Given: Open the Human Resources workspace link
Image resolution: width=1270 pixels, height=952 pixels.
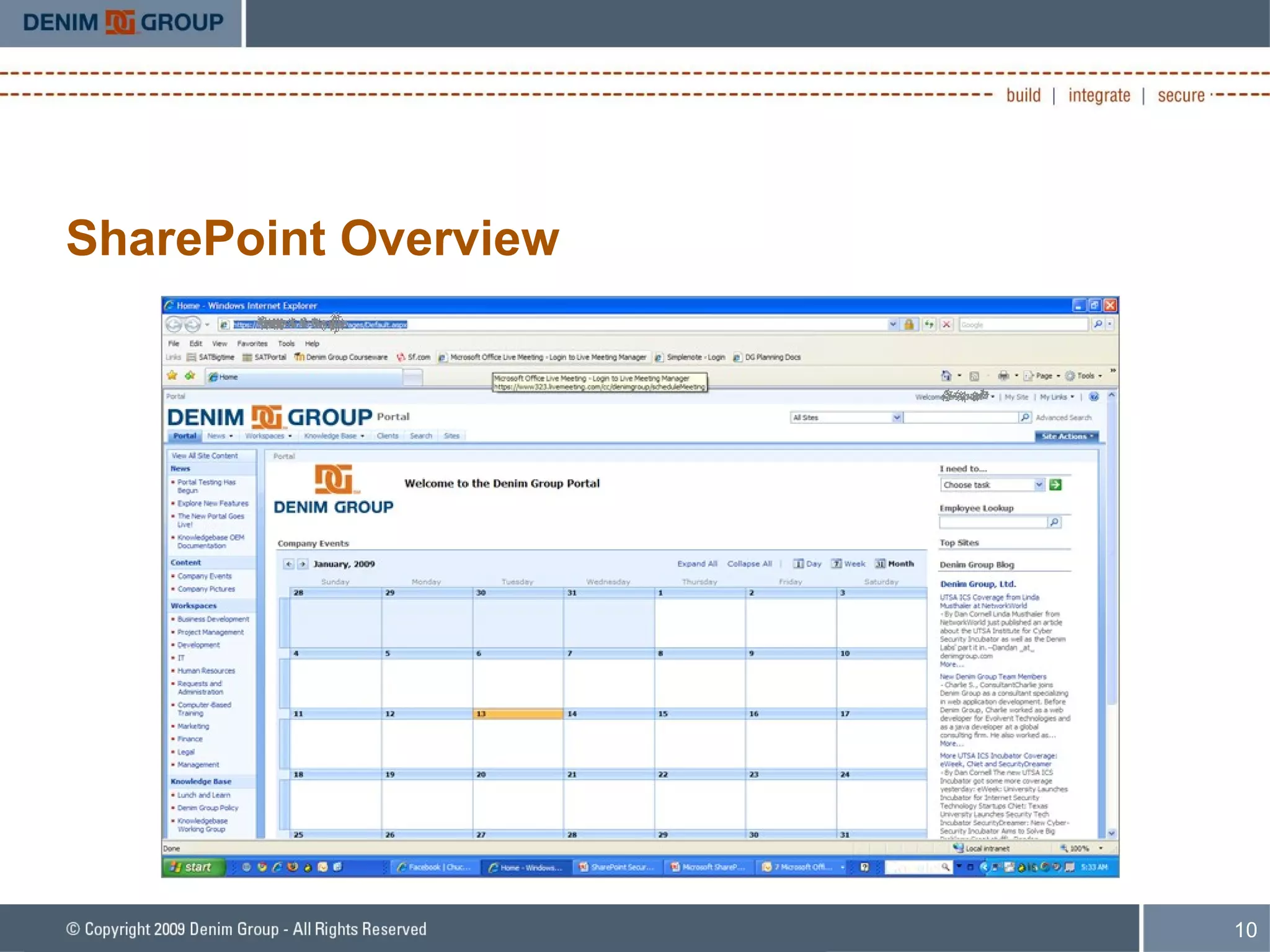Looking at the screenshot, I should (x=206, y=671).
